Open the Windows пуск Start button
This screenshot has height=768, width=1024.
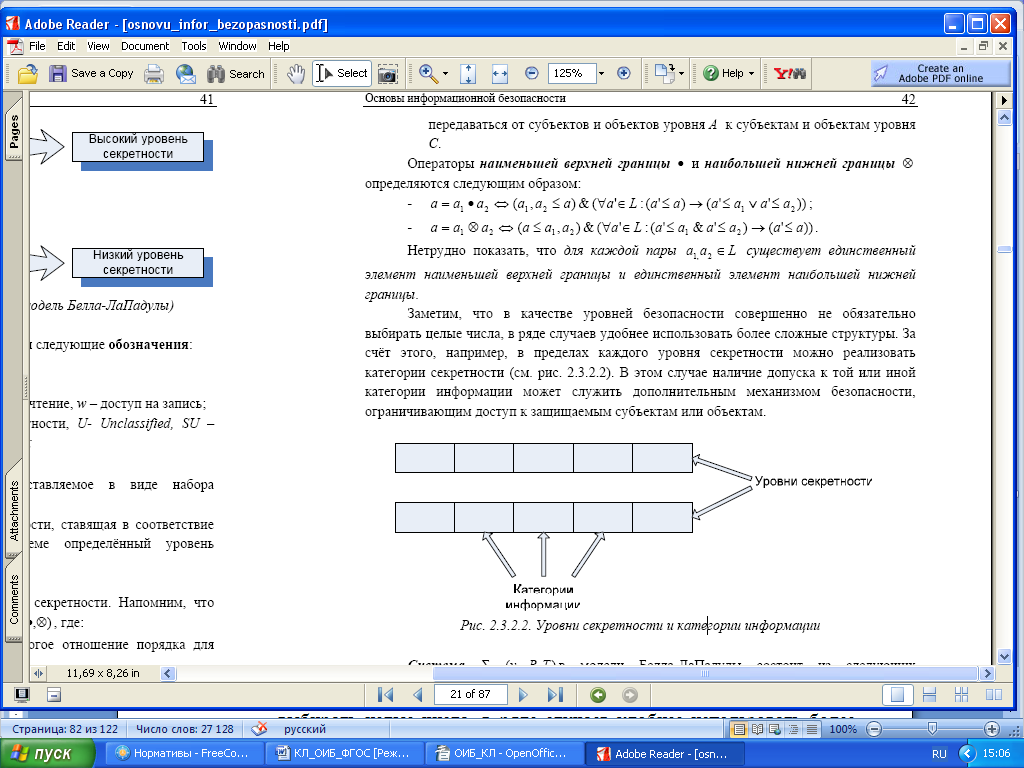click(46, 754)
